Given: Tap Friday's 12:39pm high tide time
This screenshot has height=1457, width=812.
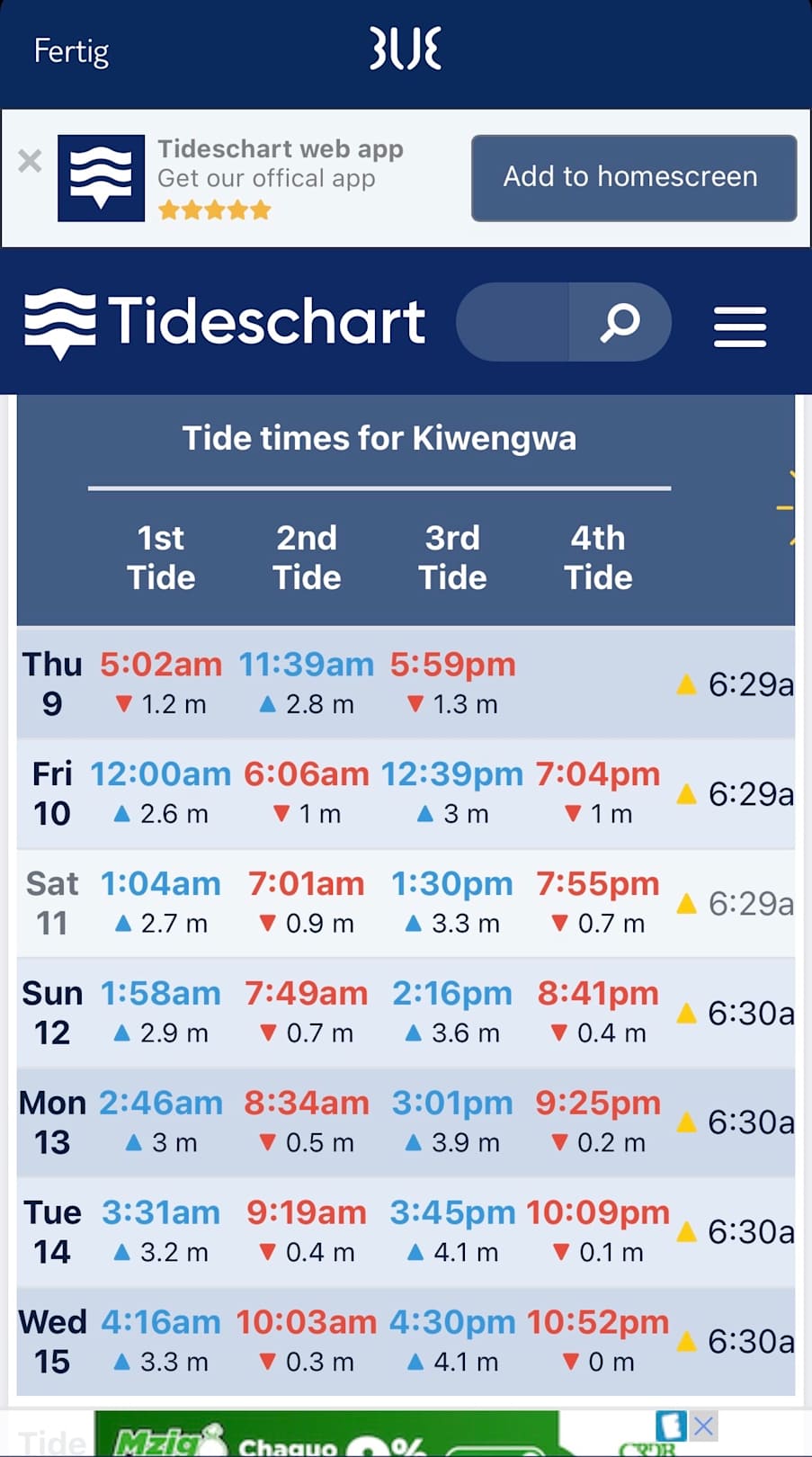Looking at the screenshot, I should click(x=451, y=774).
